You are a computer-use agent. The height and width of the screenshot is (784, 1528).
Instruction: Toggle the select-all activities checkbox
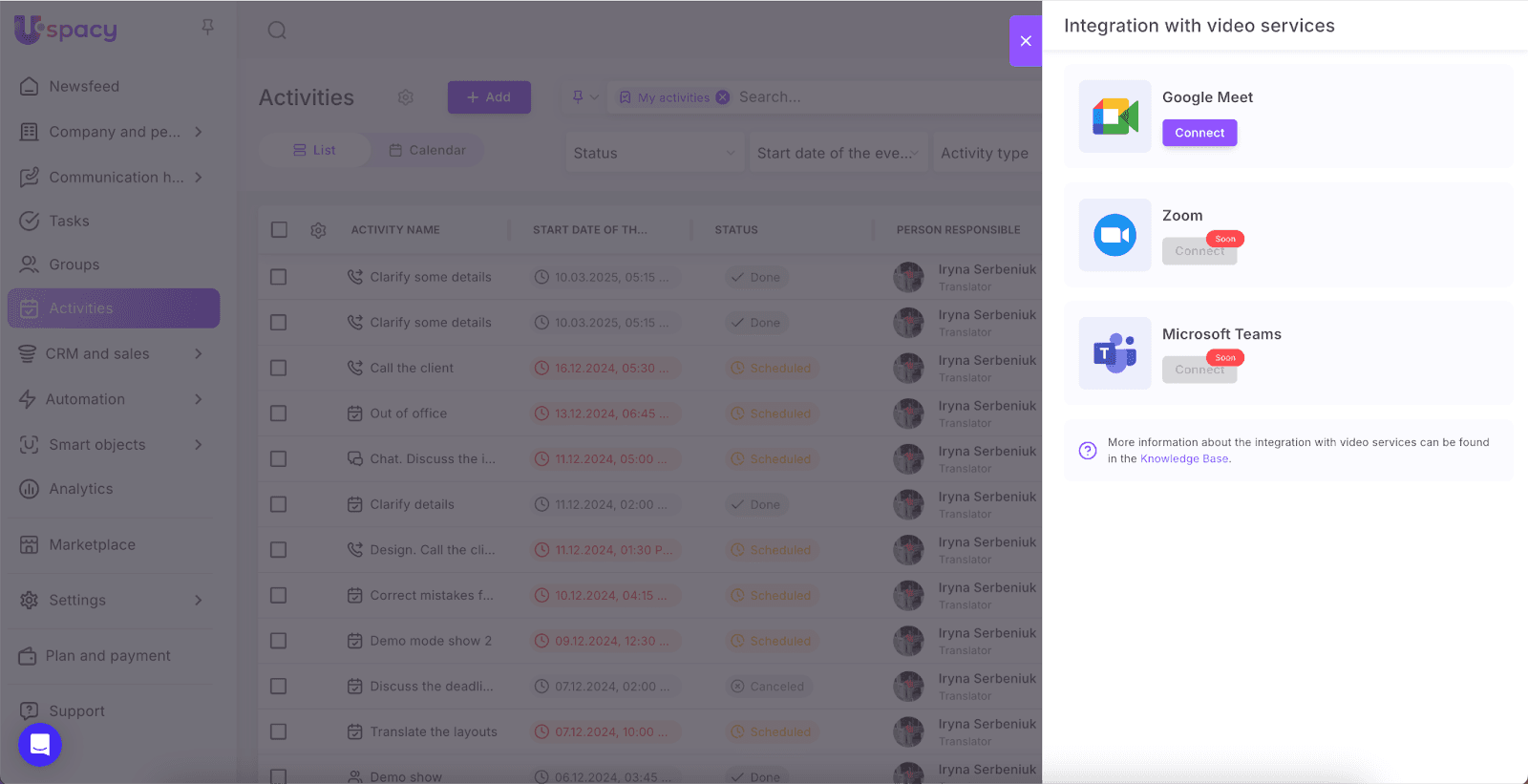[x=279, y=230]
